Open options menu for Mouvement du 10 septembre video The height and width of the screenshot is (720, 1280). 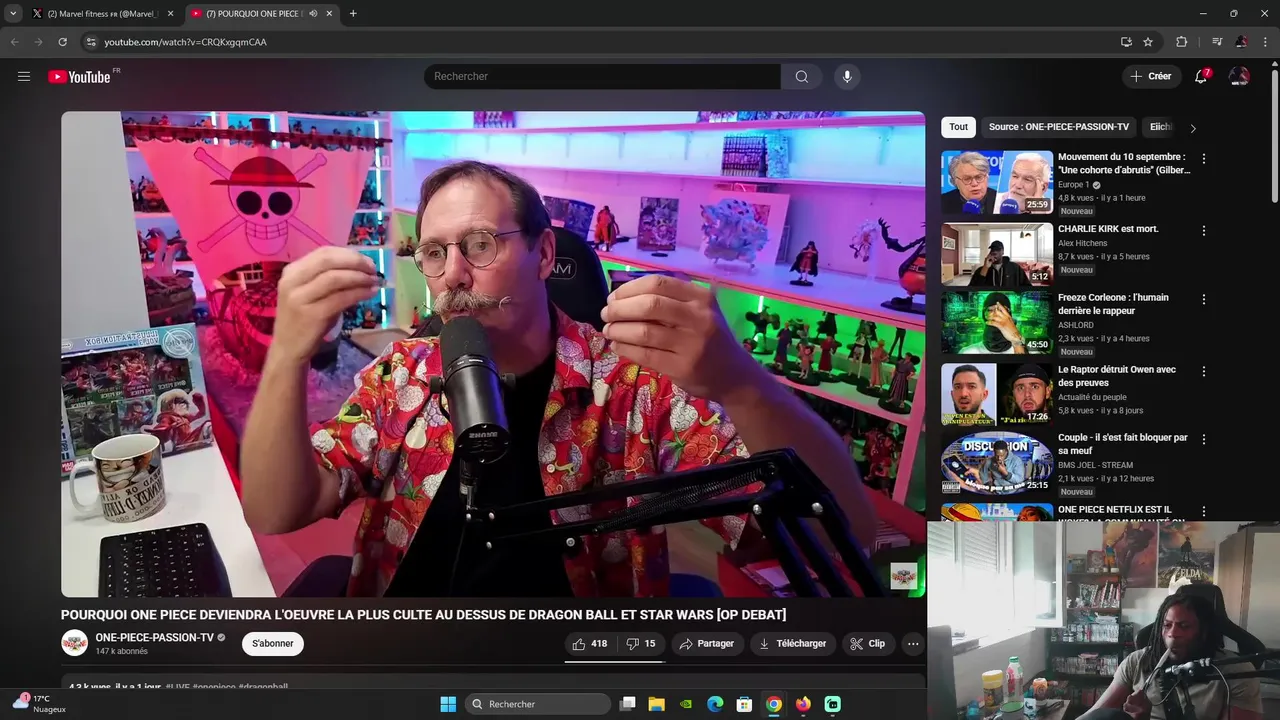coord(1204,159)
